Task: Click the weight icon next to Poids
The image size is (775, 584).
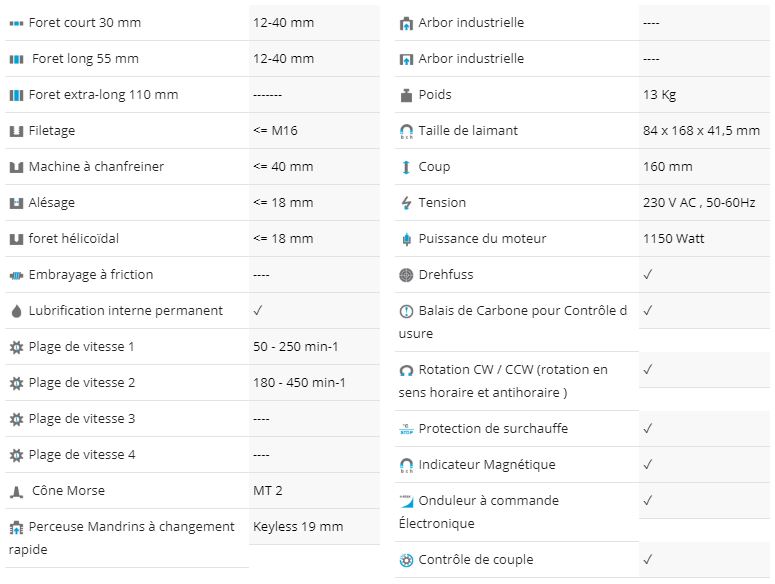Action: (x=406, y=95)
